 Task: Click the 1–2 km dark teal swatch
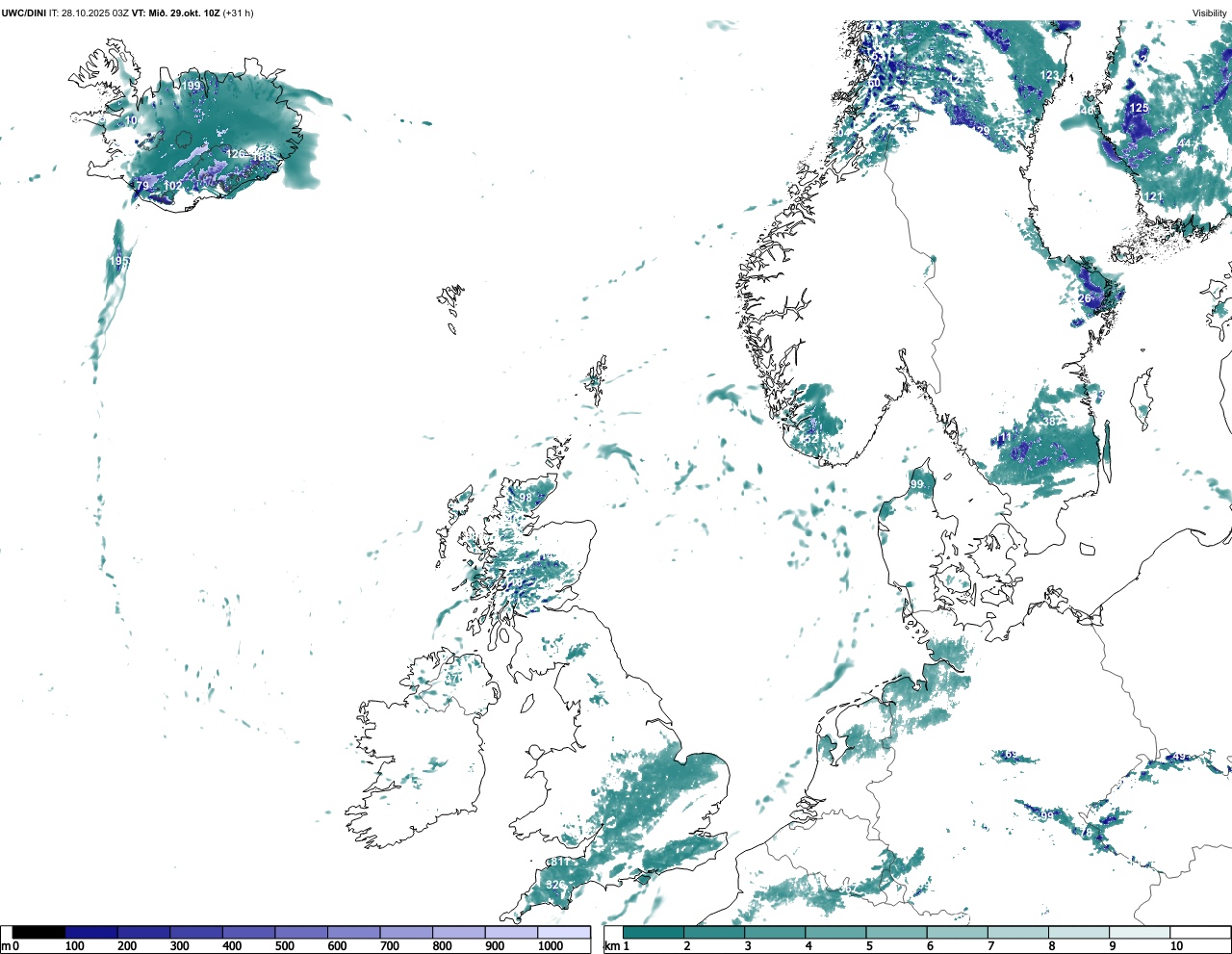tap(654, 932)
